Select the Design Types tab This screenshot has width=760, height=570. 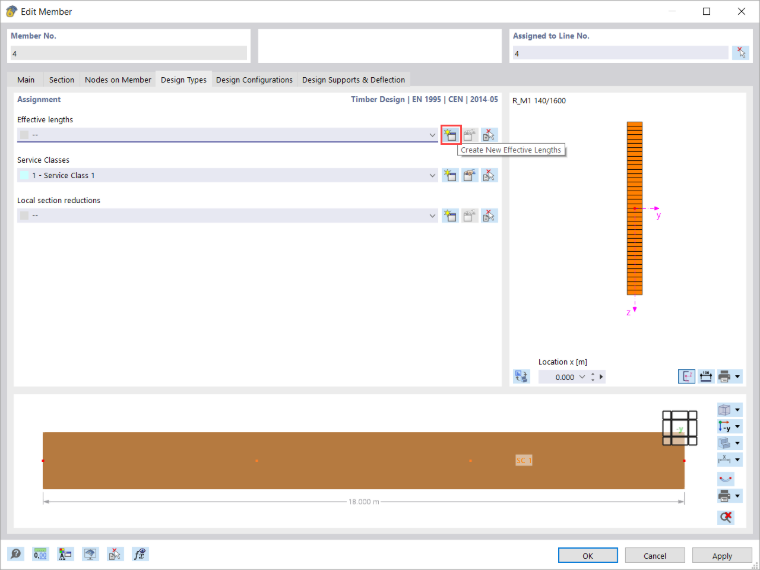183,79
